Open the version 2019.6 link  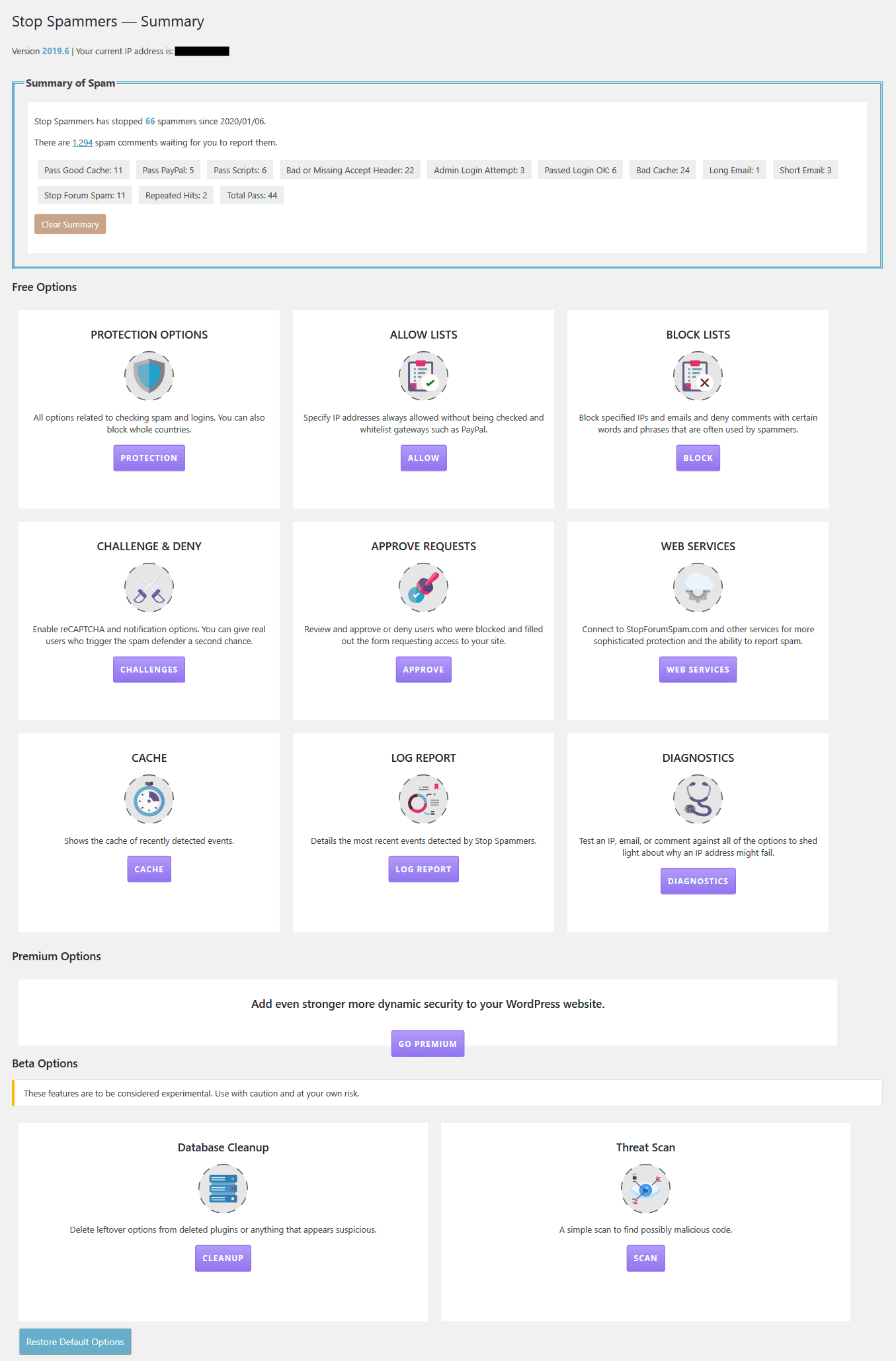pos(56,52)
